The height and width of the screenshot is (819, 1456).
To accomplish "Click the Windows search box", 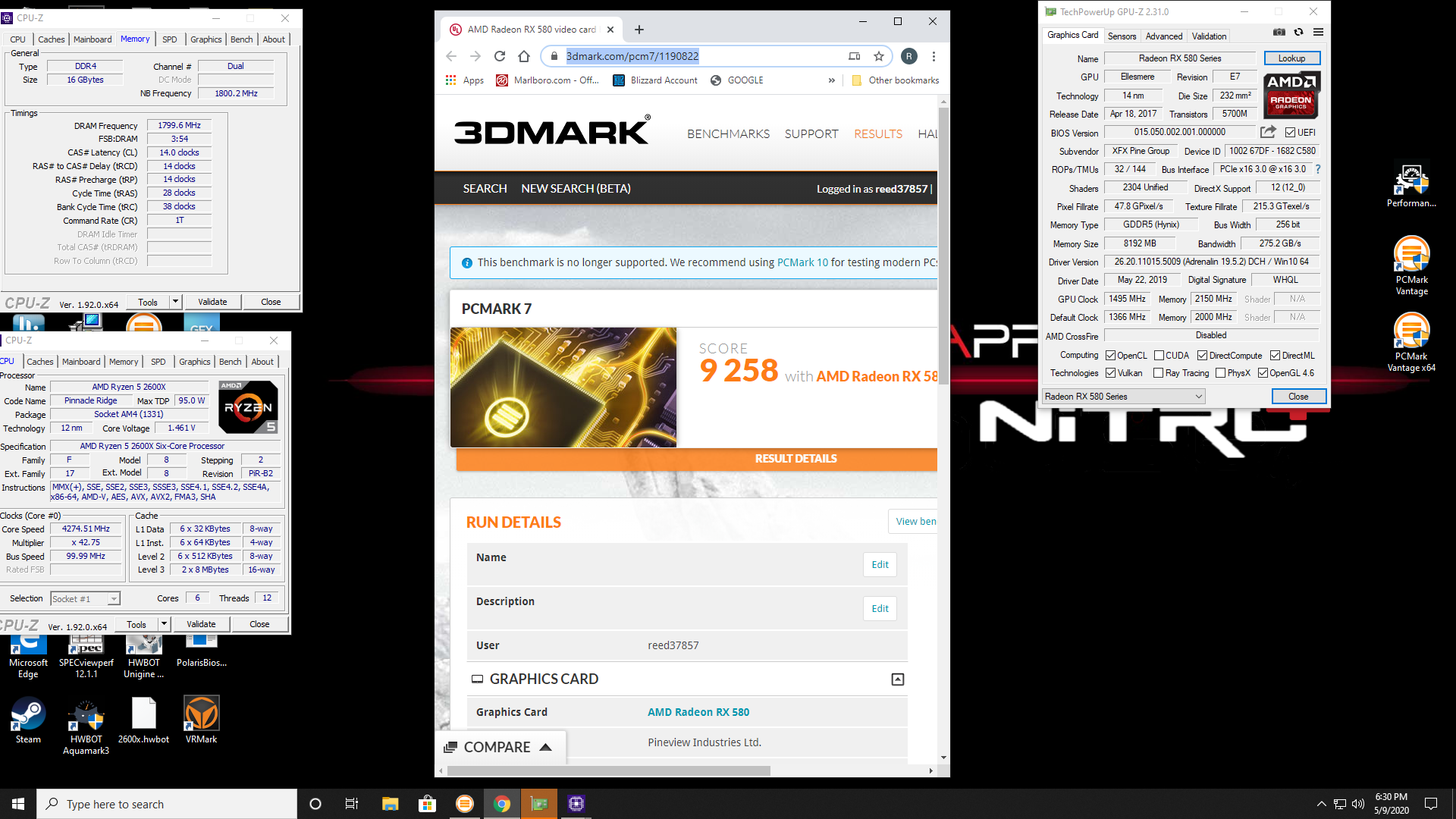I will 167,804.
